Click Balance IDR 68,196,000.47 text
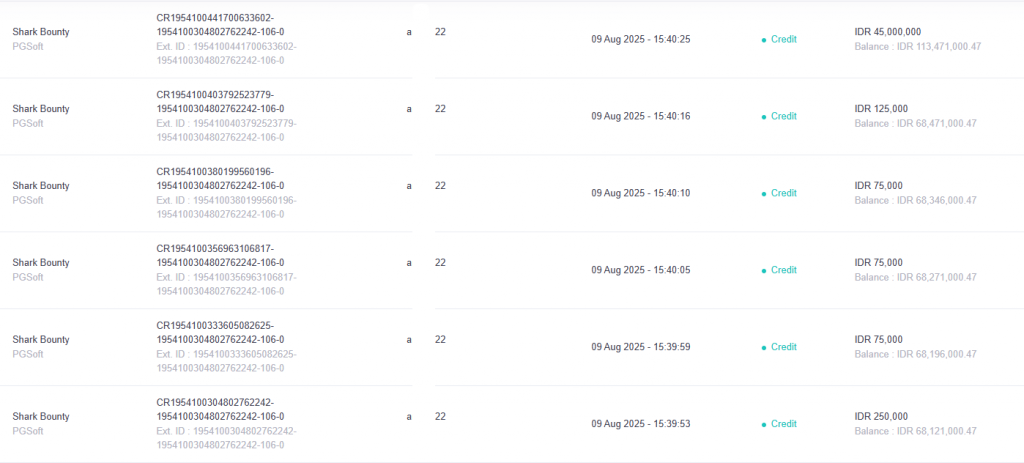The width and height of the screenshot is (1024, 463). coord(916,355)
